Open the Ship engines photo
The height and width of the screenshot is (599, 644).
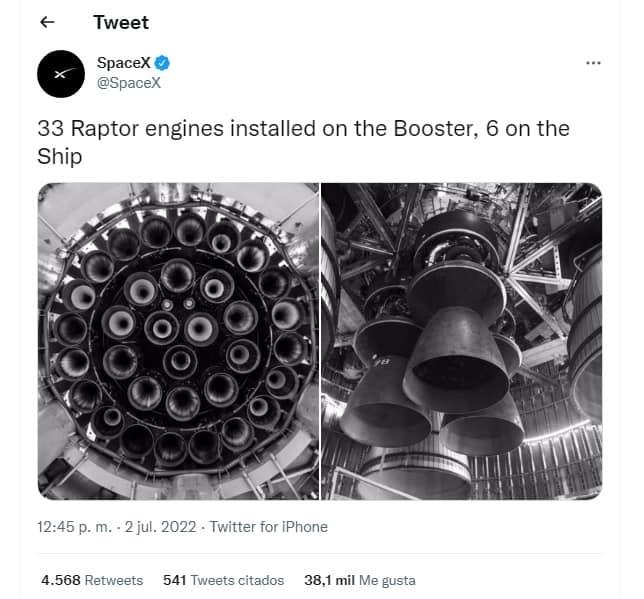pos(461,341)
